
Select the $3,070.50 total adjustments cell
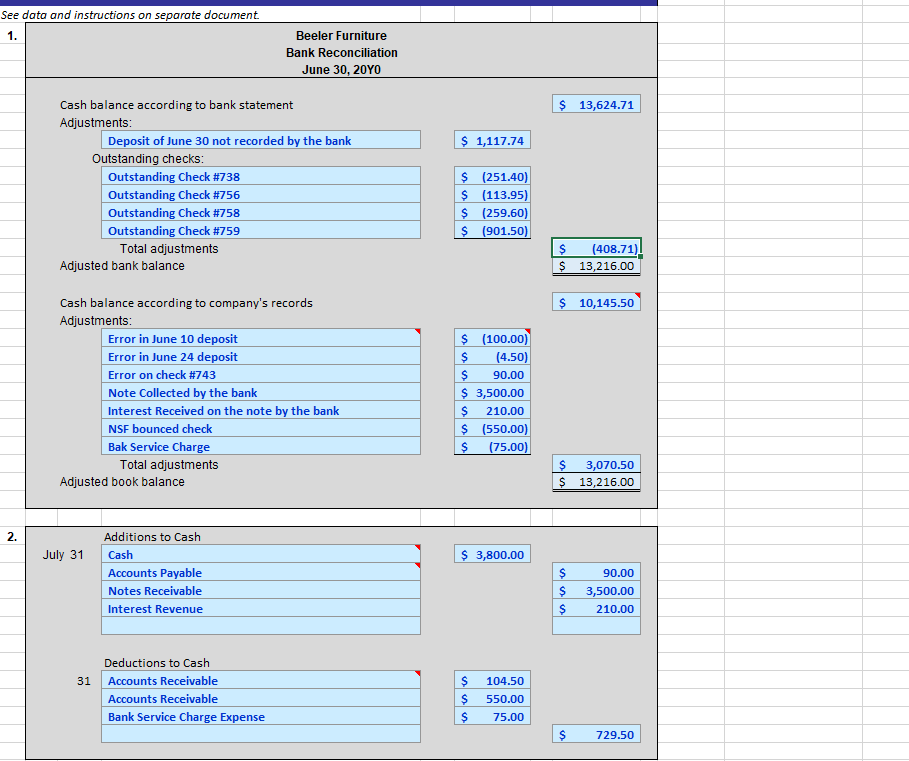click(595, 464)
